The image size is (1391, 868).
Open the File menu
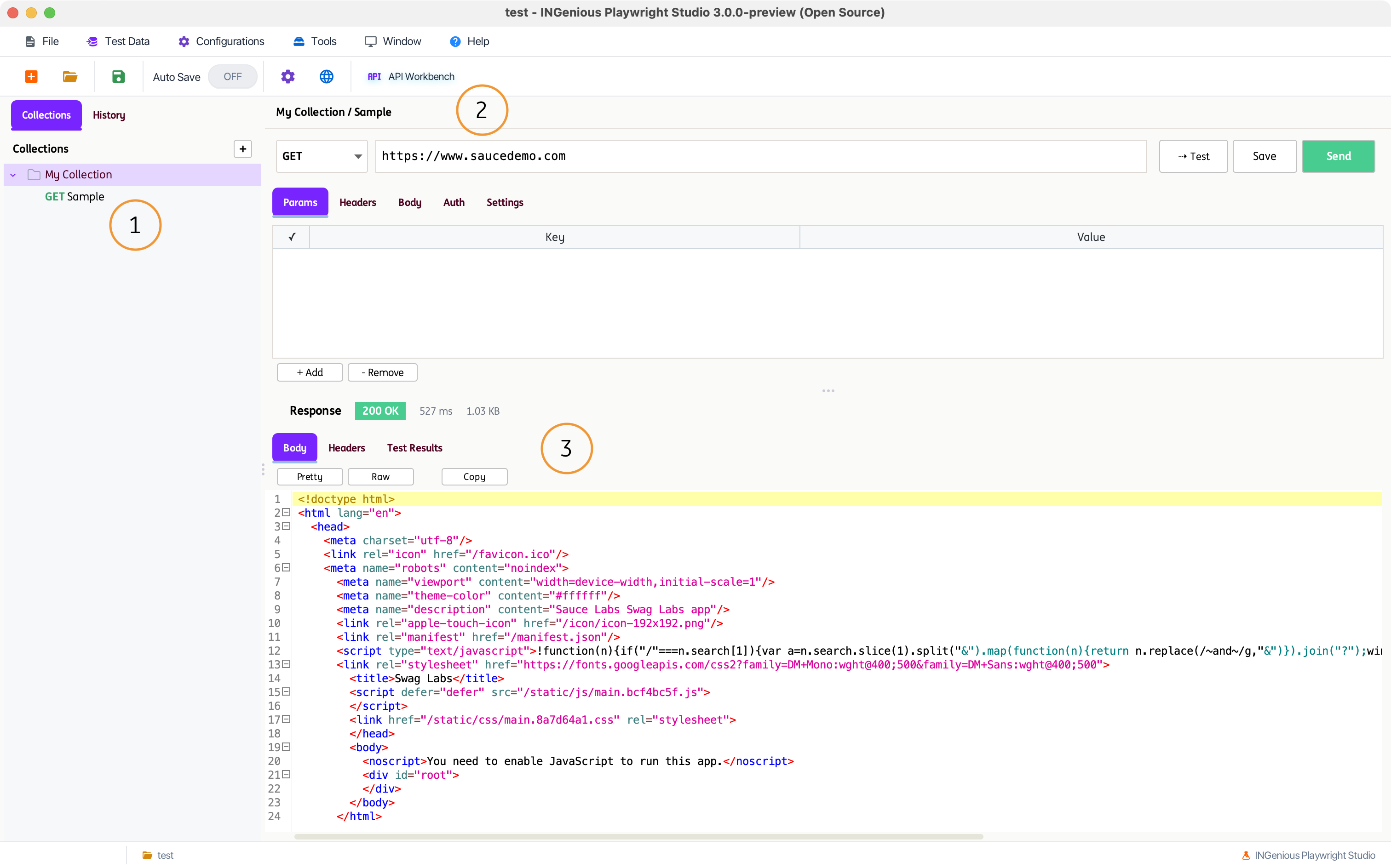pyautogui.click(x=42, y=41)
